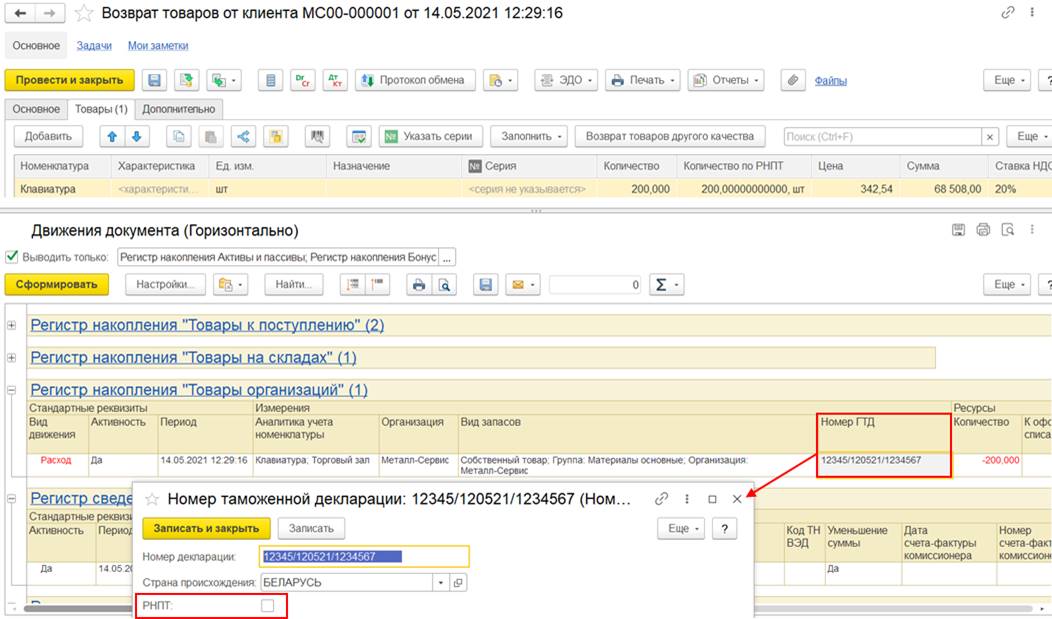The height and width of the screenshot is (619, 1052).
Task: Expand Товары на складах register group
Action: [x=11, y=358]
